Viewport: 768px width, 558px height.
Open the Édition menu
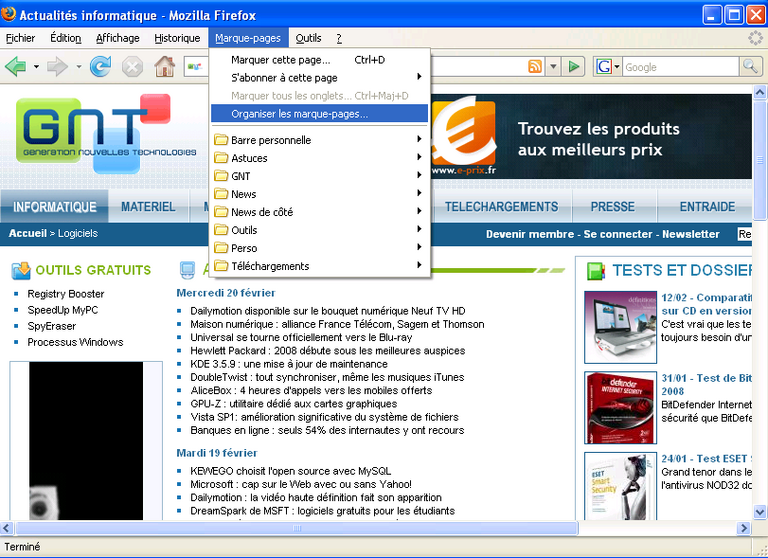pyautogui.click(x=66, y=38)
